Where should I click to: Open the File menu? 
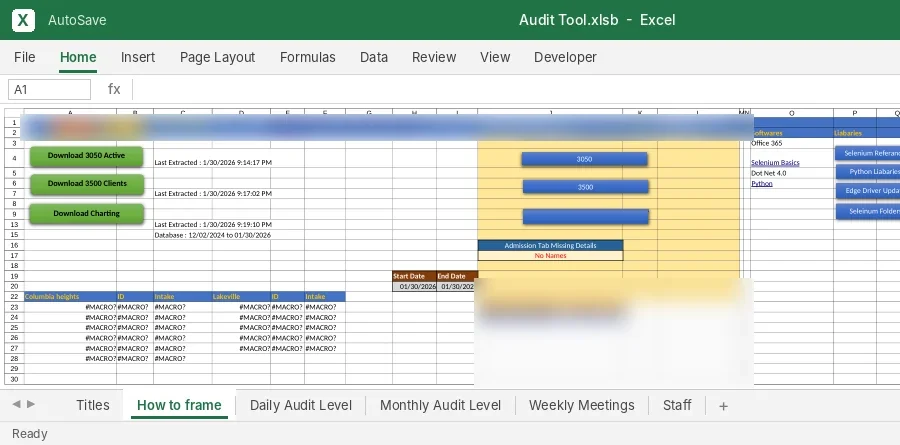(25, 57)
